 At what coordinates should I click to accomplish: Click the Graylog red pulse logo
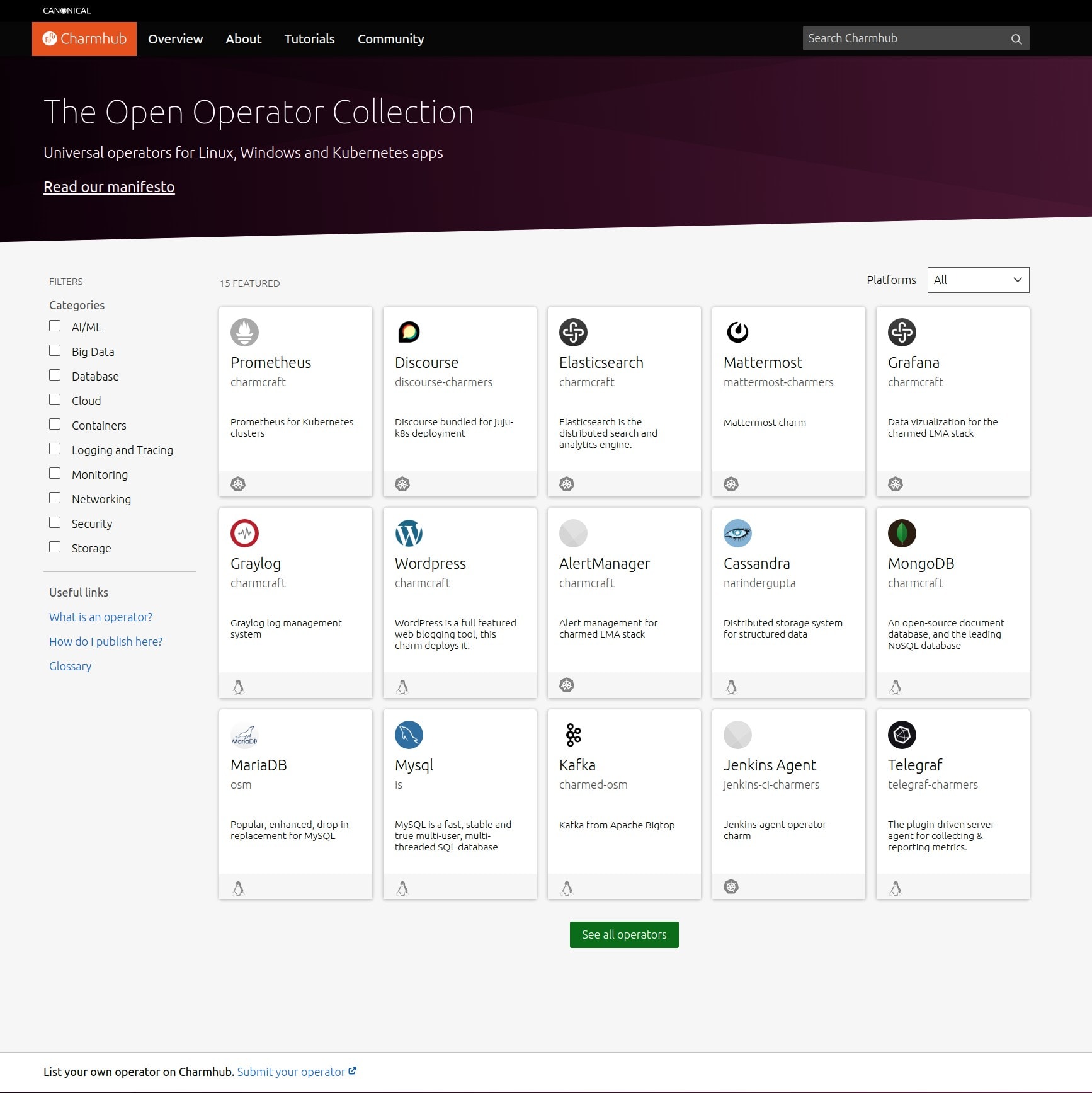click(x=244, y=533)
